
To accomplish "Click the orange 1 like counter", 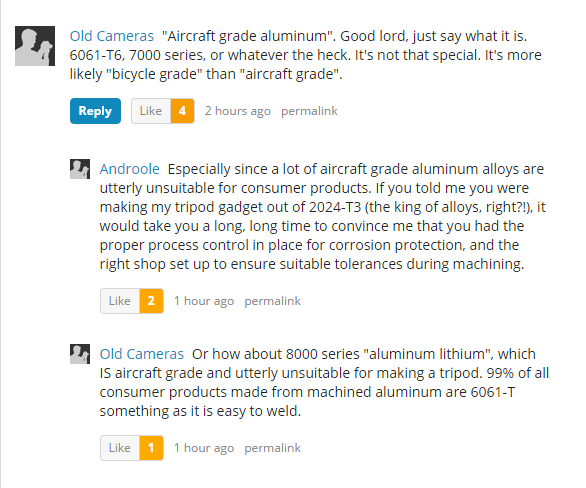I will [151, 448].
